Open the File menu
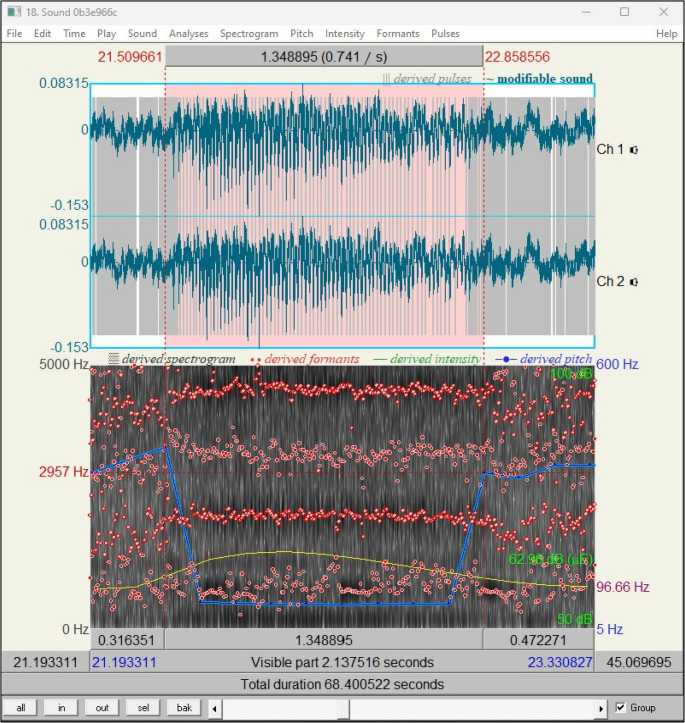 (x=14, y=34)
